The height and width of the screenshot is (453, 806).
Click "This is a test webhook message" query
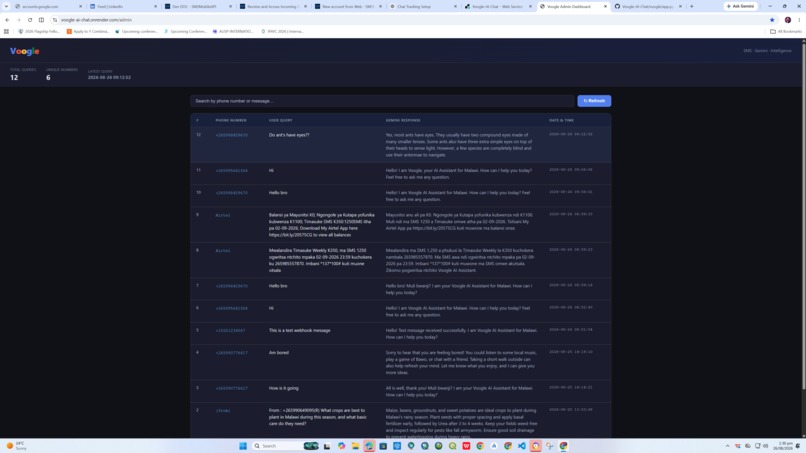click(300, 331)
